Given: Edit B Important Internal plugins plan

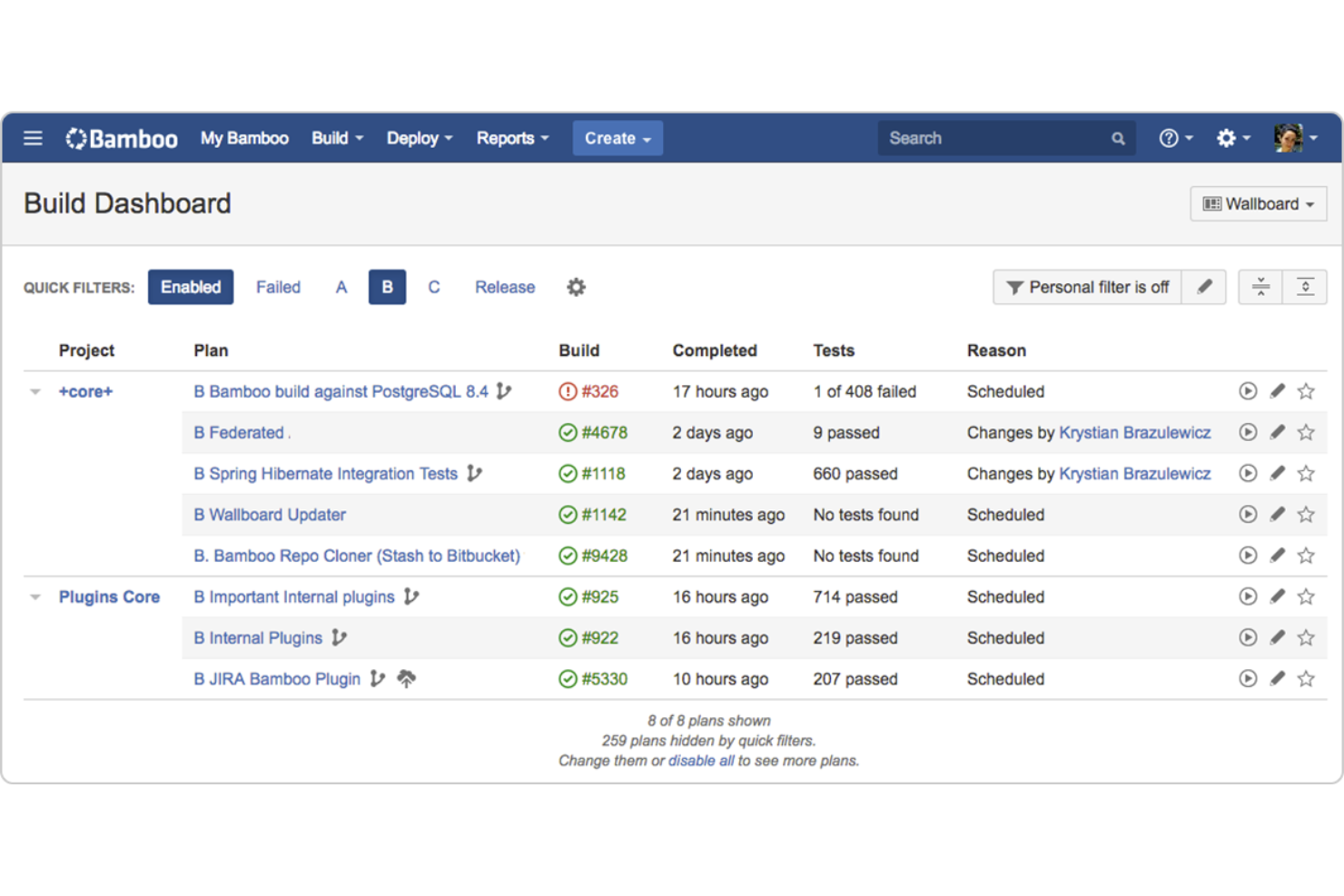Looking at the screenshot, I should click(x=1278, y=596).
